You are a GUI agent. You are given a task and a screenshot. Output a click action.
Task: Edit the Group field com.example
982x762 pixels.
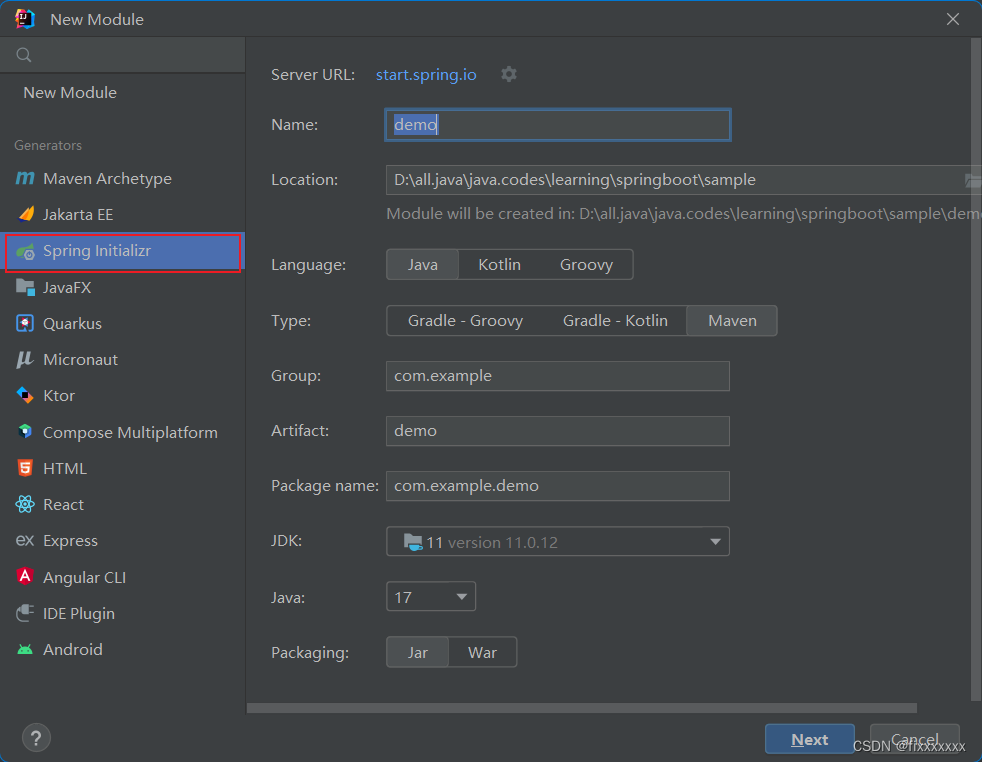coord(557,376)
